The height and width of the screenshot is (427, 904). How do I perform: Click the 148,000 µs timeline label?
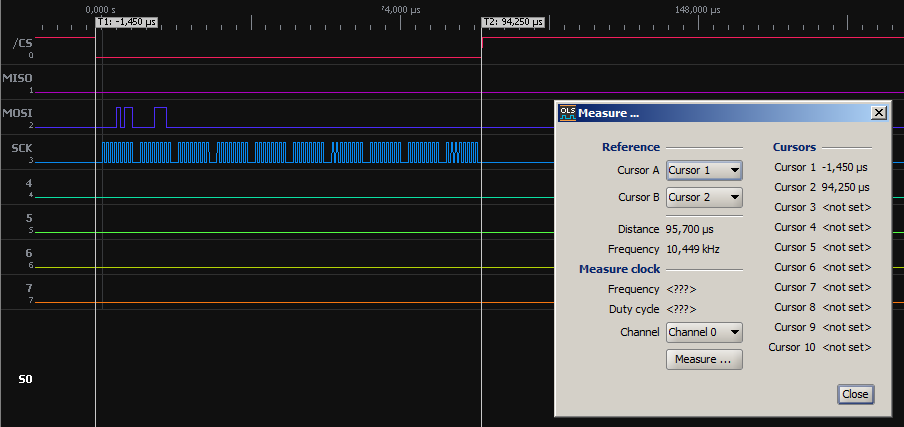click(x=698, y=10)
